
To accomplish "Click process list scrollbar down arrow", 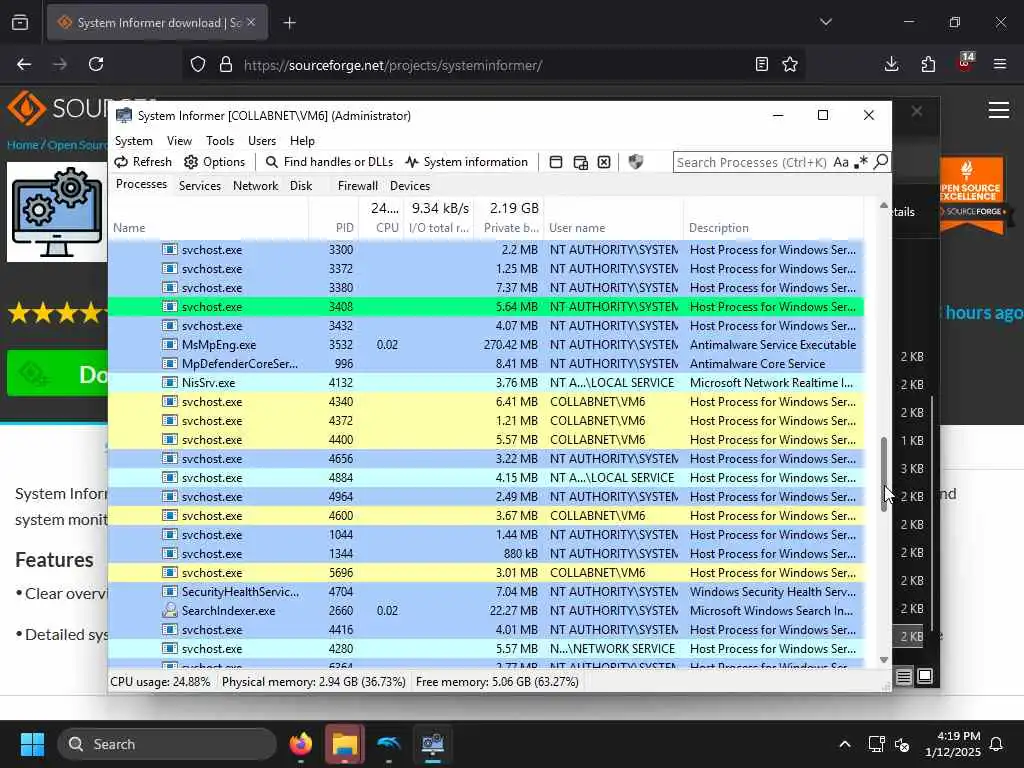I will 884,660.
